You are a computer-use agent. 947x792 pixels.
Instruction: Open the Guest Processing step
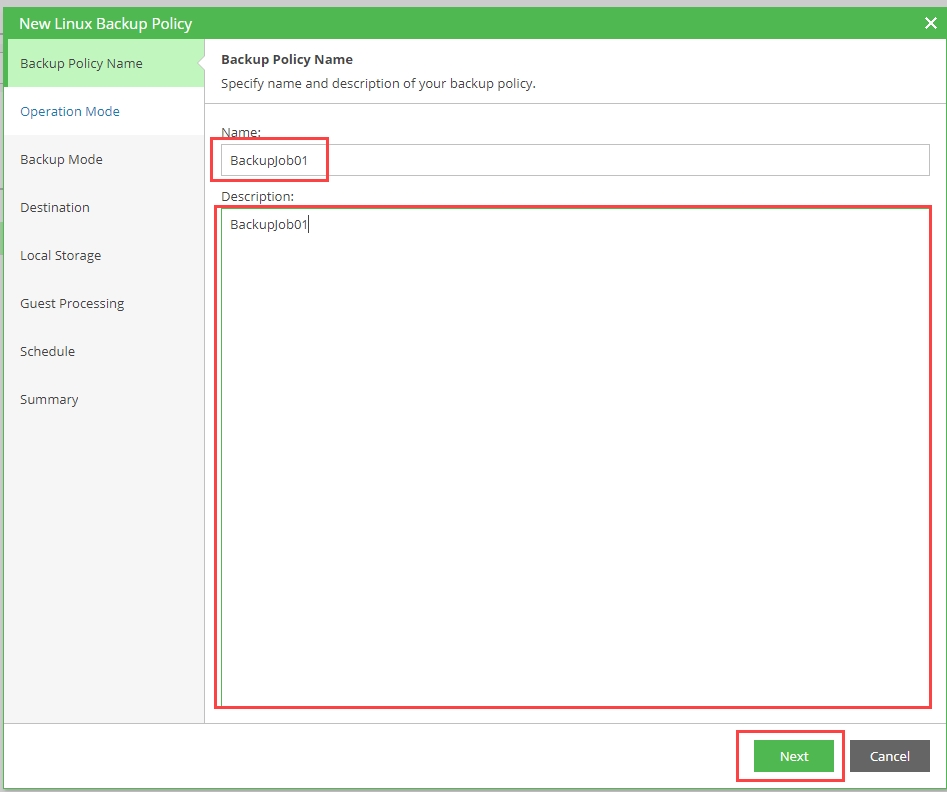72,304
